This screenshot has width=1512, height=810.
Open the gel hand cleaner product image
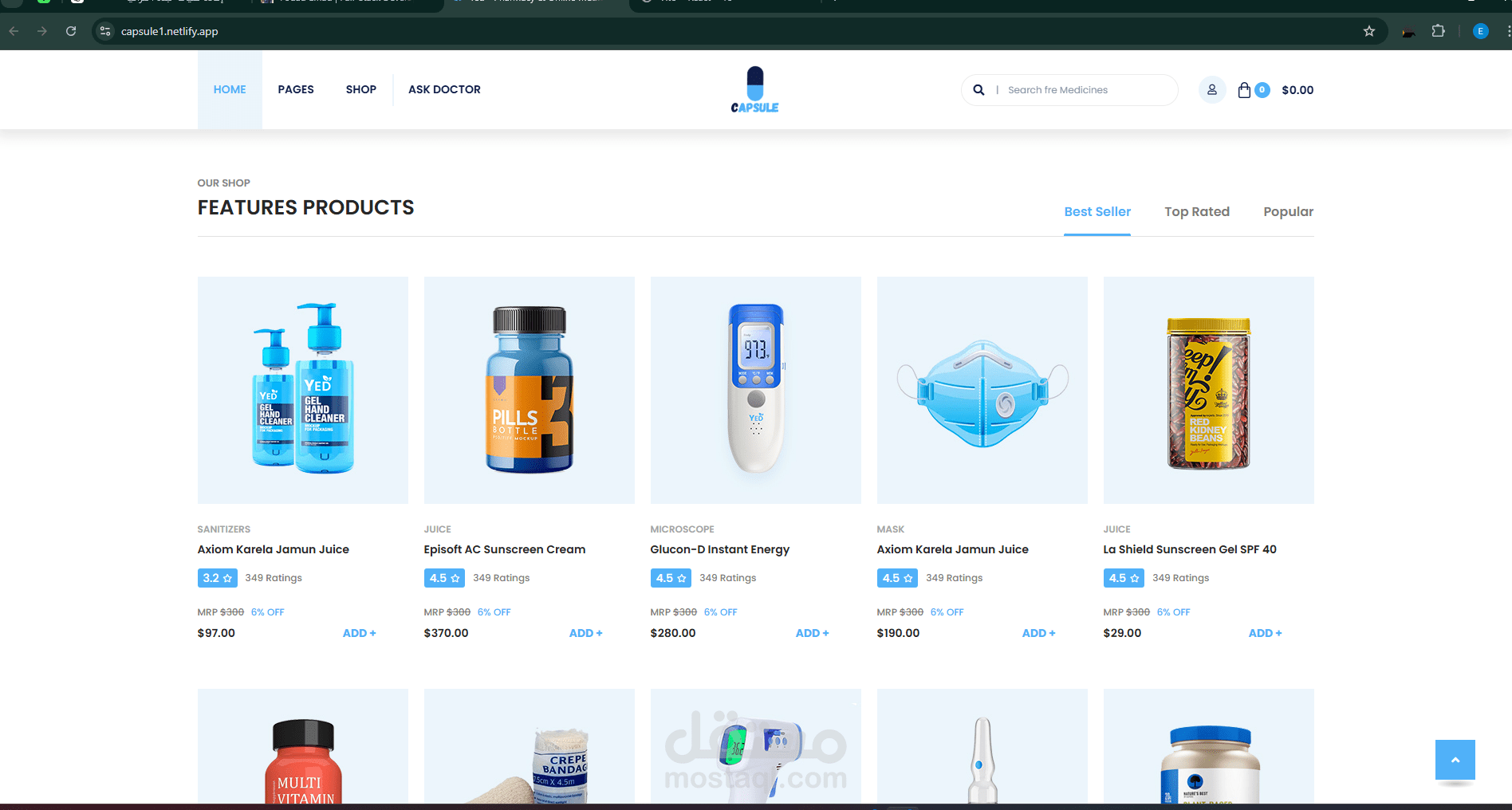[303, 390]
